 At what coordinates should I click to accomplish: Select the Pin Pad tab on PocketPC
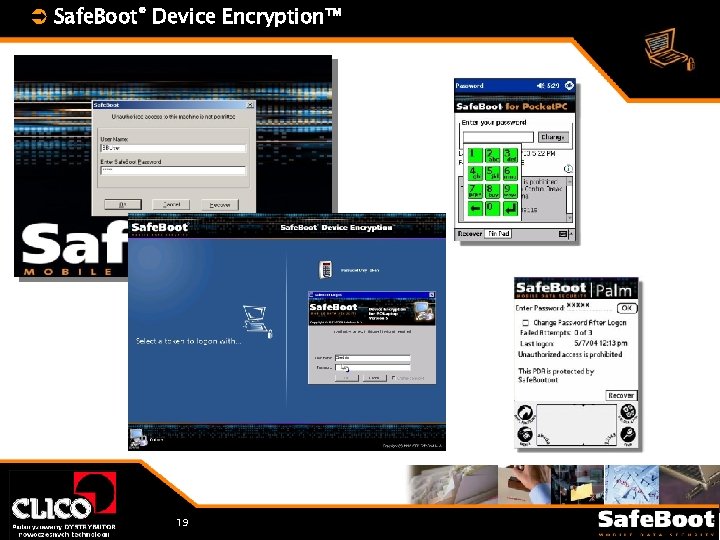point(498,234)
